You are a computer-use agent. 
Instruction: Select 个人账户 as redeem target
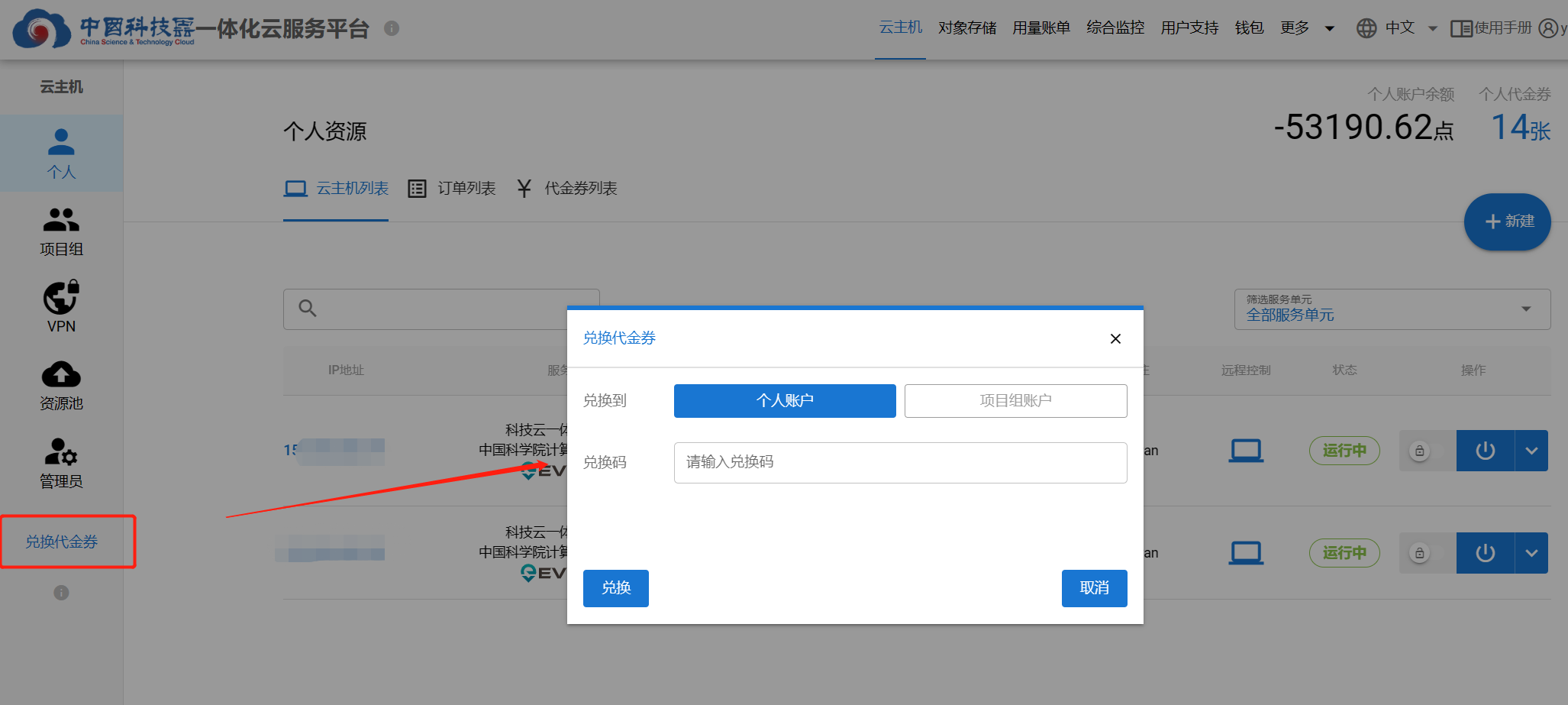click(785, 401)
